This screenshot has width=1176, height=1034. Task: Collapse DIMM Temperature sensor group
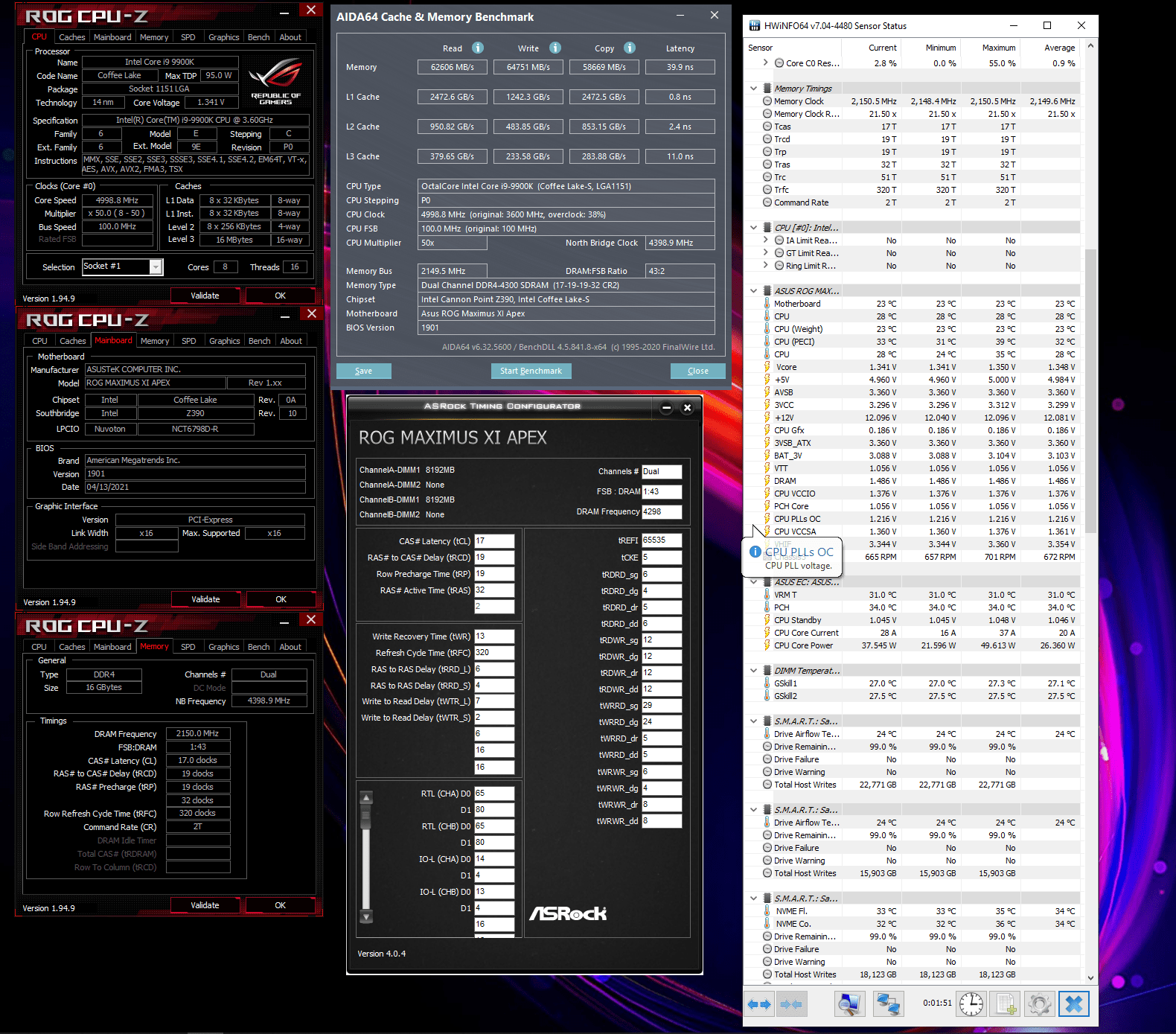pos(753,671)
